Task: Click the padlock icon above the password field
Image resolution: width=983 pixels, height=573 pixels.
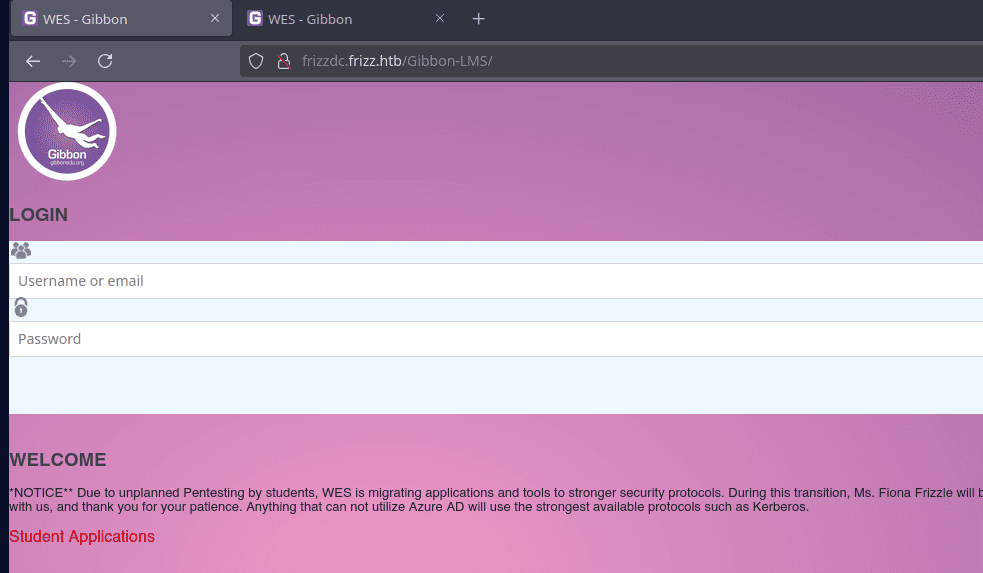Action: click(21, 308)
